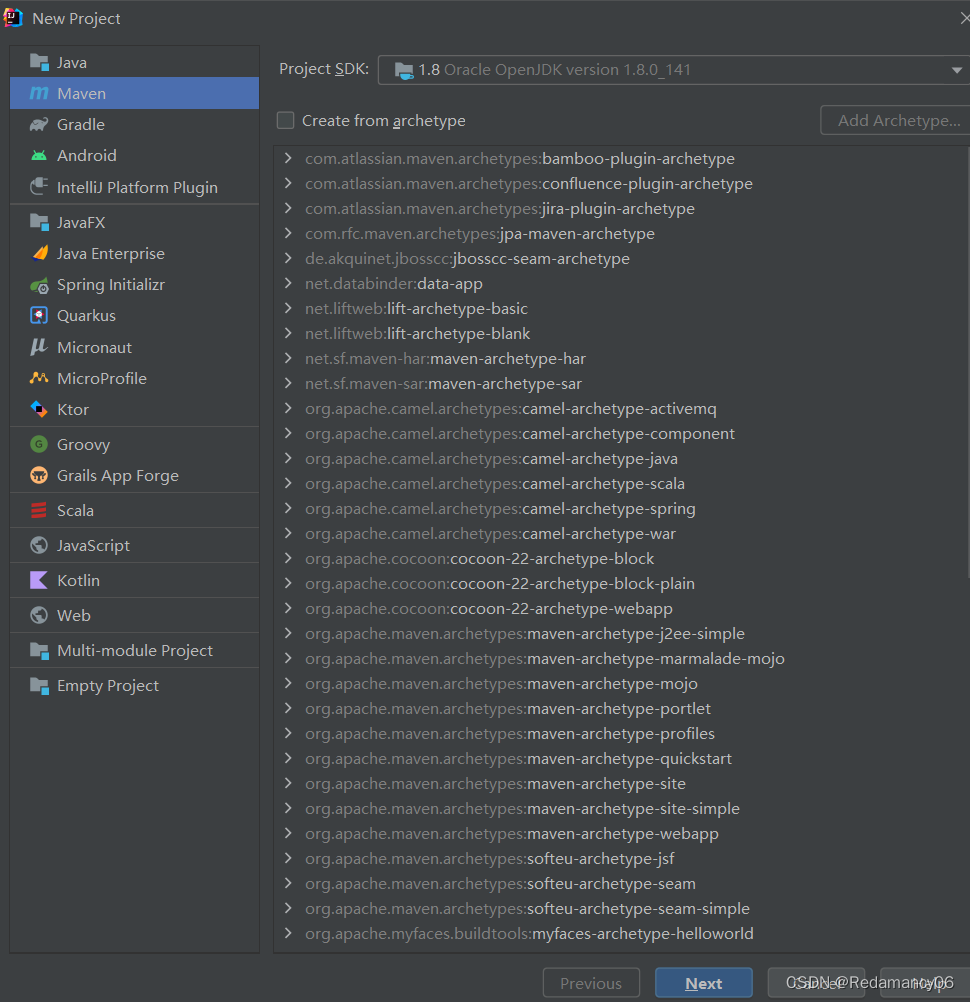Select camel-archetype-spring row
The image size is (970, 1002).
tap(622, 508)
